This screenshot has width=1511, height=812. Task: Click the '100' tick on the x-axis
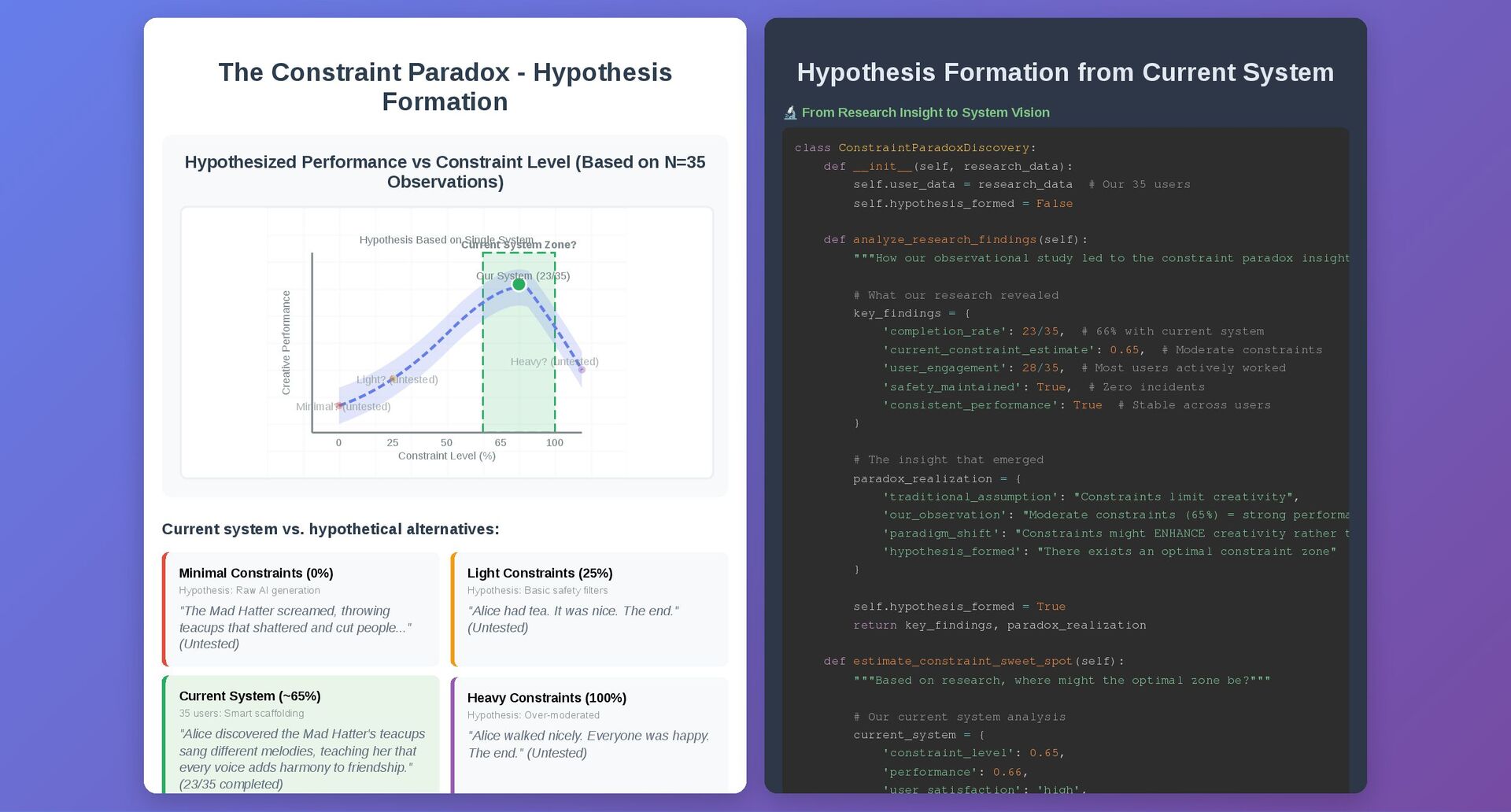(x=555, y=443)
